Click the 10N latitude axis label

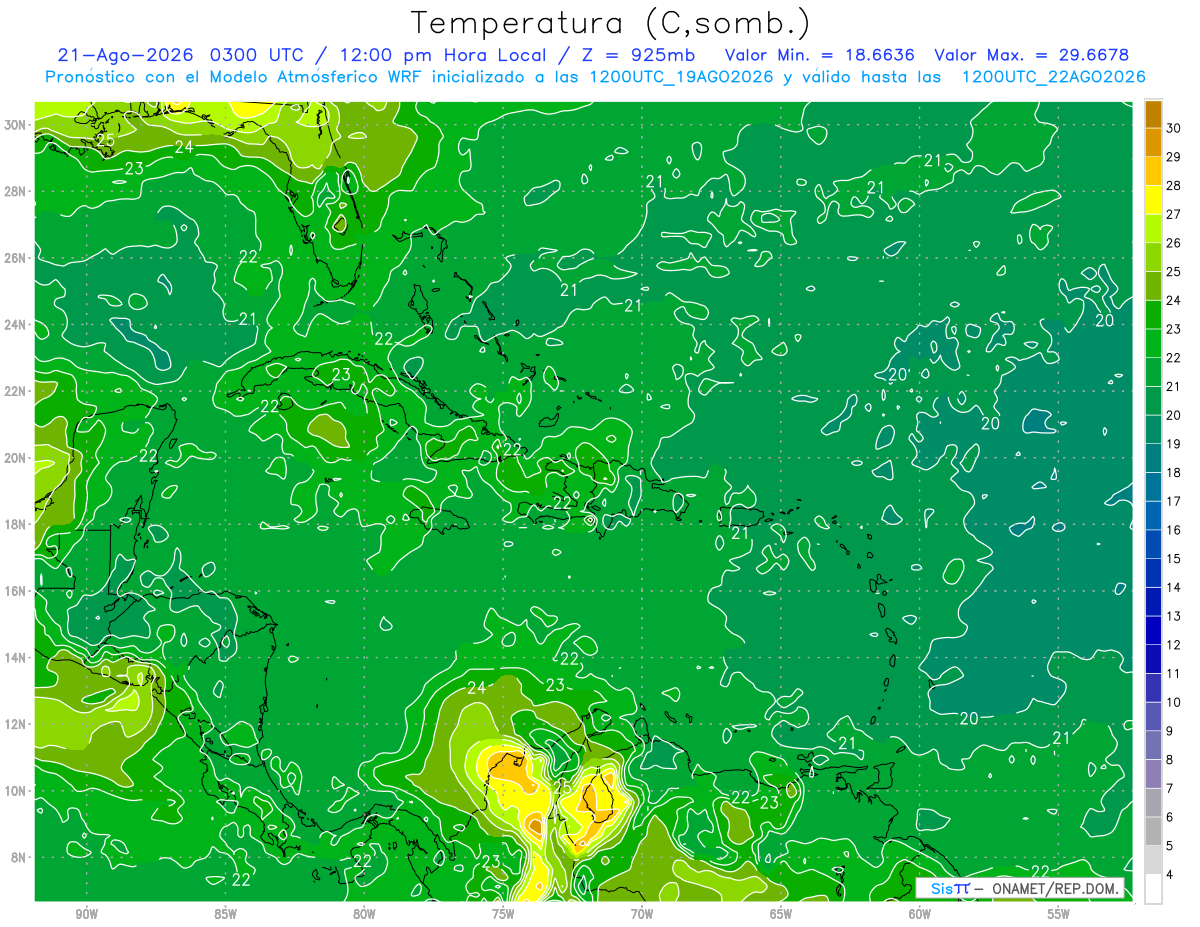tap(16, 791)
